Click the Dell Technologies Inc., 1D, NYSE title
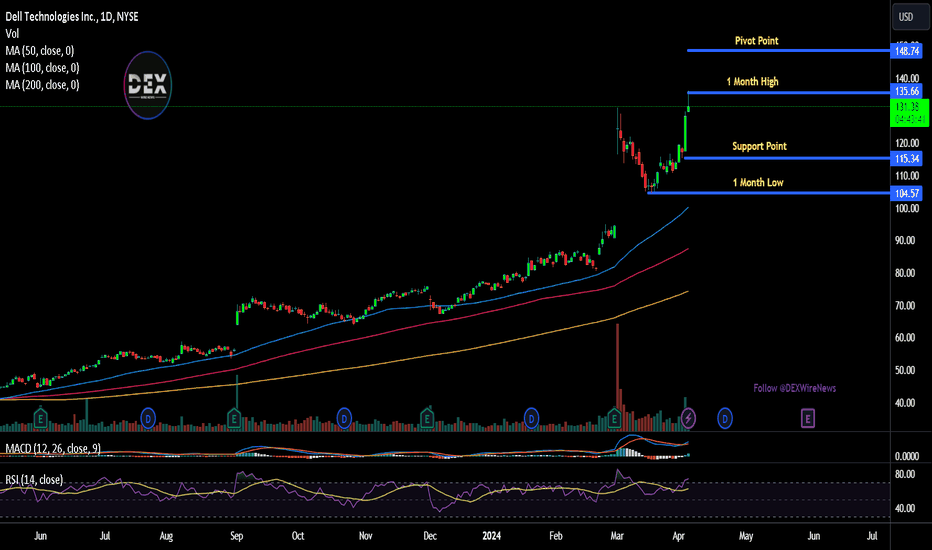This screenshot has width=932, height=550. coord(72,17)
